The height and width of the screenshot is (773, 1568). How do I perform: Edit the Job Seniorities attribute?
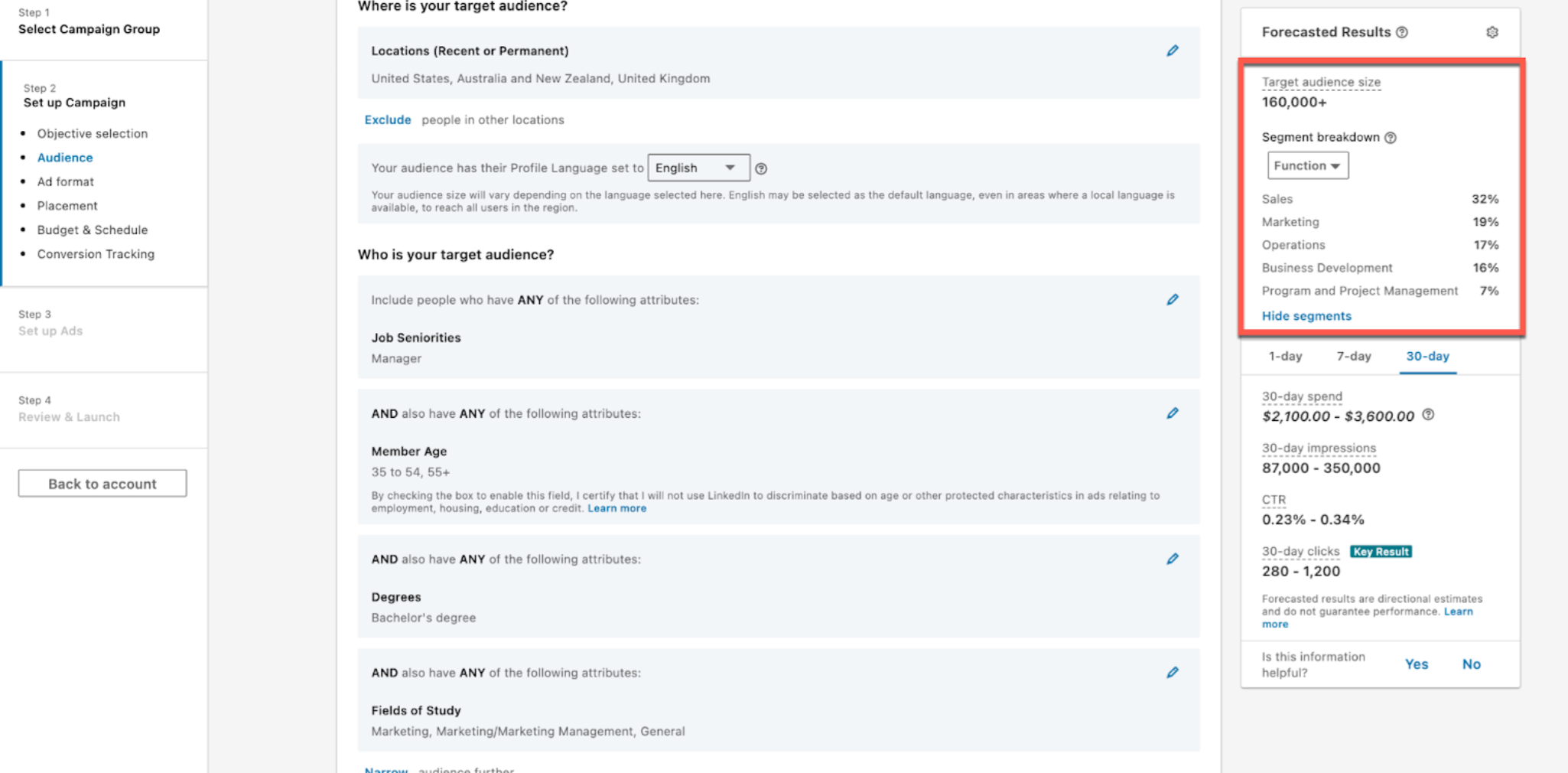coord(1173,299)
